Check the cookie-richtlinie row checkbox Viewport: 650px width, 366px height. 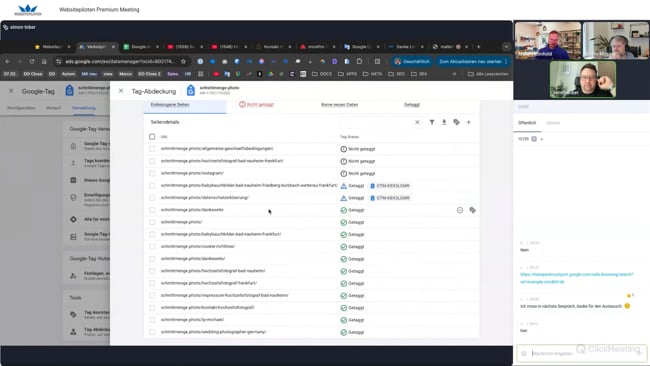point(152,247)
